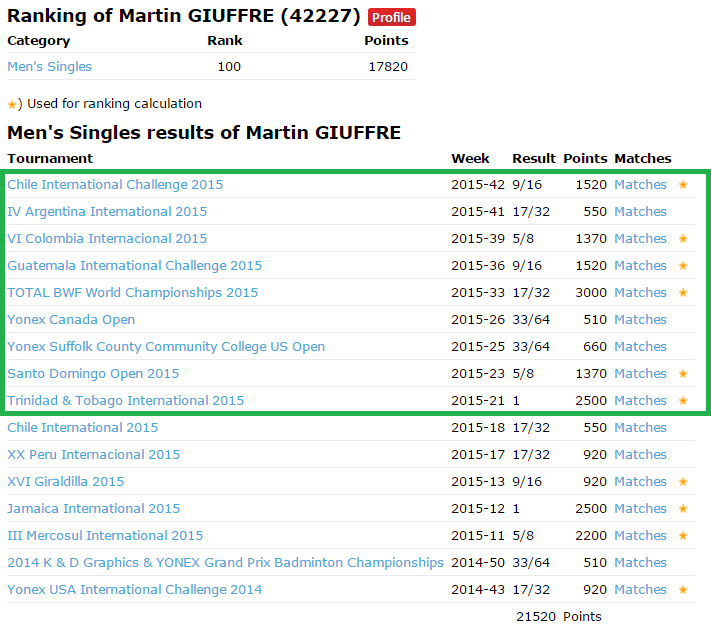View Matches for TOTAL BWF World Championships
The image size is (711, 635).
click(640, 293)
